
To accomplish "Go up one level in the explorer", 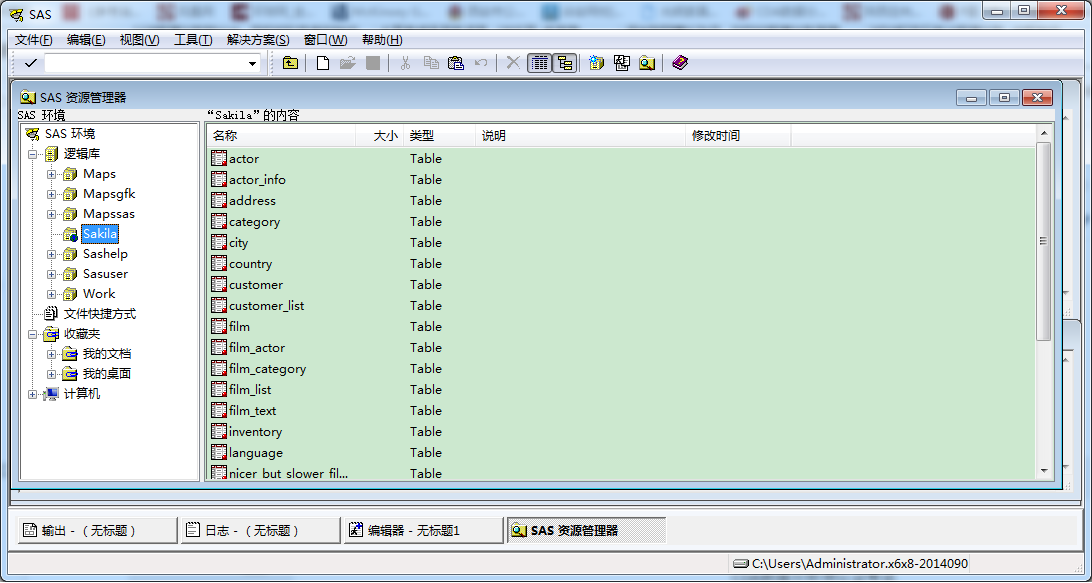I will pos(290,63).
